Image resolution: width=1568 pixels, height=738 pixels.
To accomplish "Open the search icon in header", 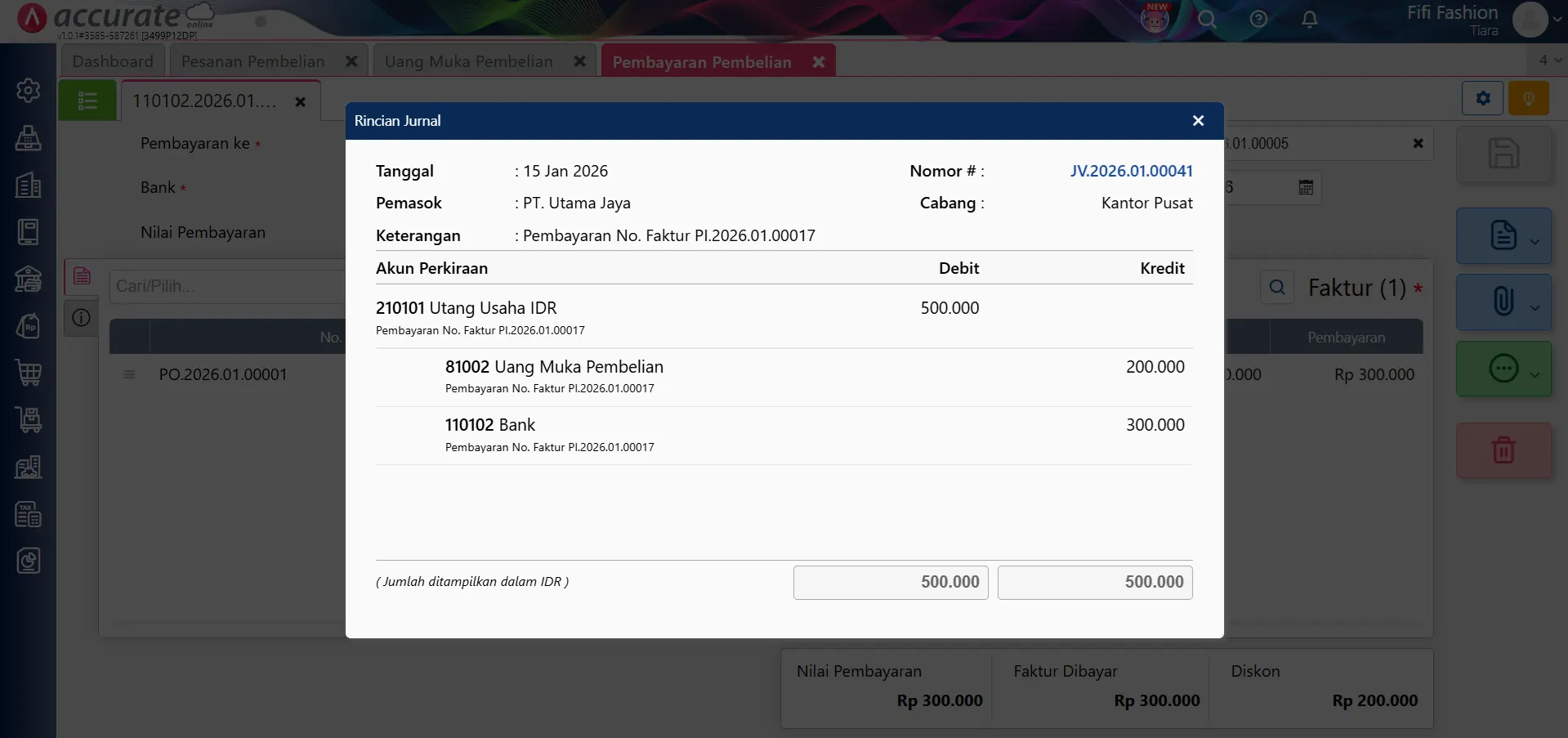I will 1207,20.
